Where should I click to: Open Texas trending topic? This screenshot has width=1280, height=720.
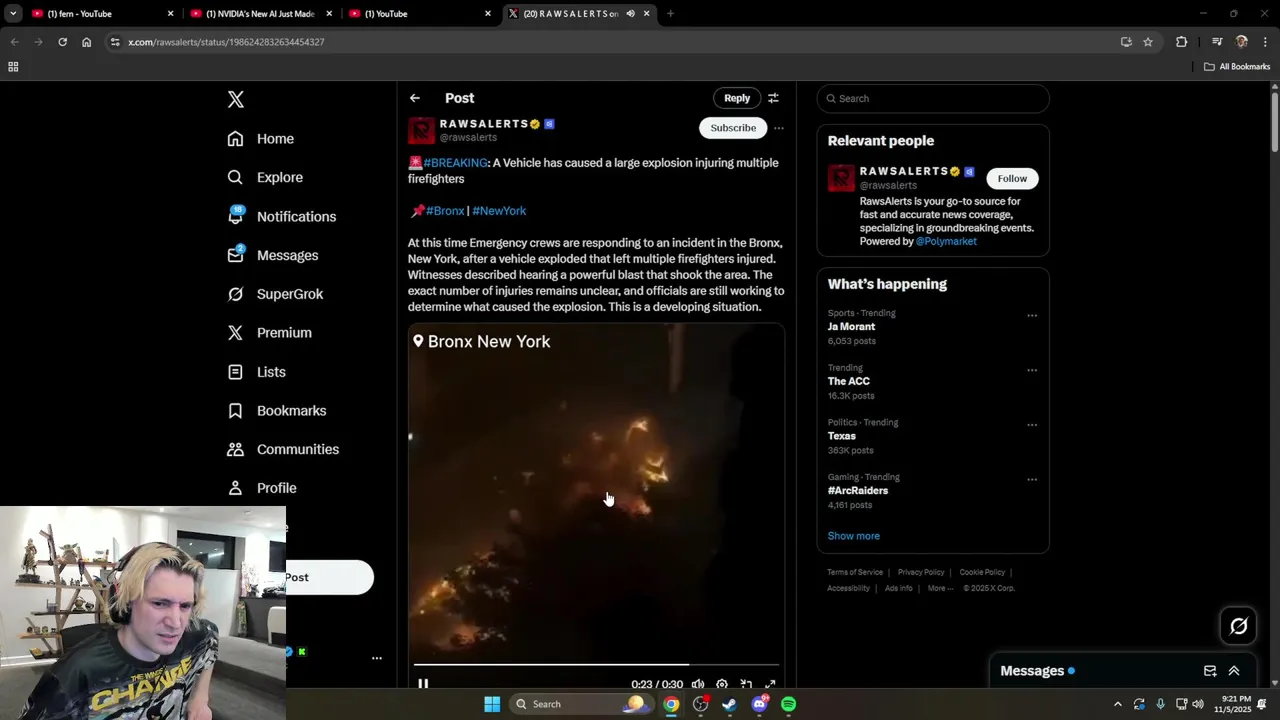[x=841, y=436]
